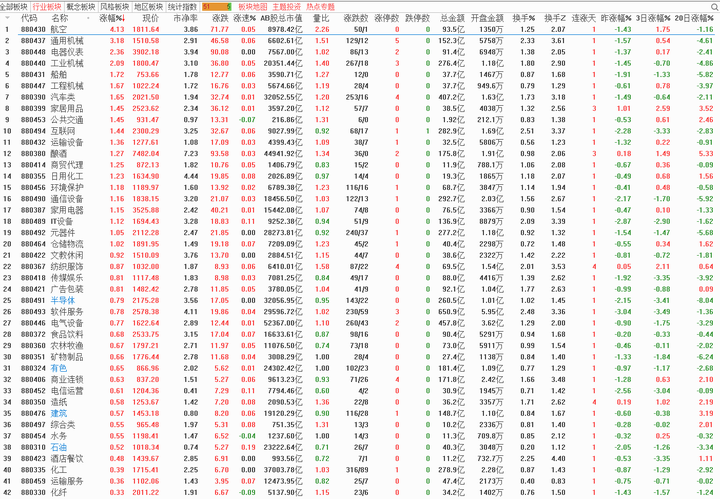Select the 化纤 sector name
The width and height of the screenshot is (720, 499).
pos(59,493)
